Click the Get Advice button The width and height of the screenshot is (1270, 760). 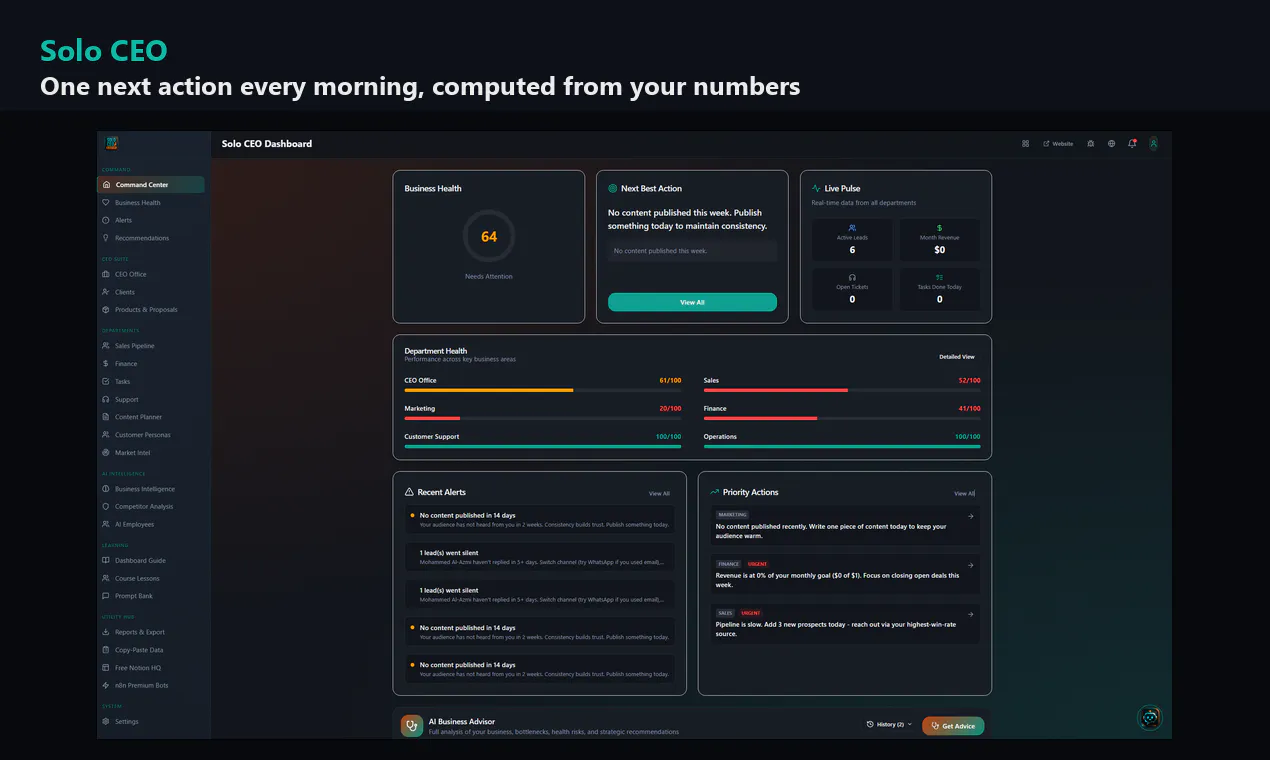tap(953, 726)
